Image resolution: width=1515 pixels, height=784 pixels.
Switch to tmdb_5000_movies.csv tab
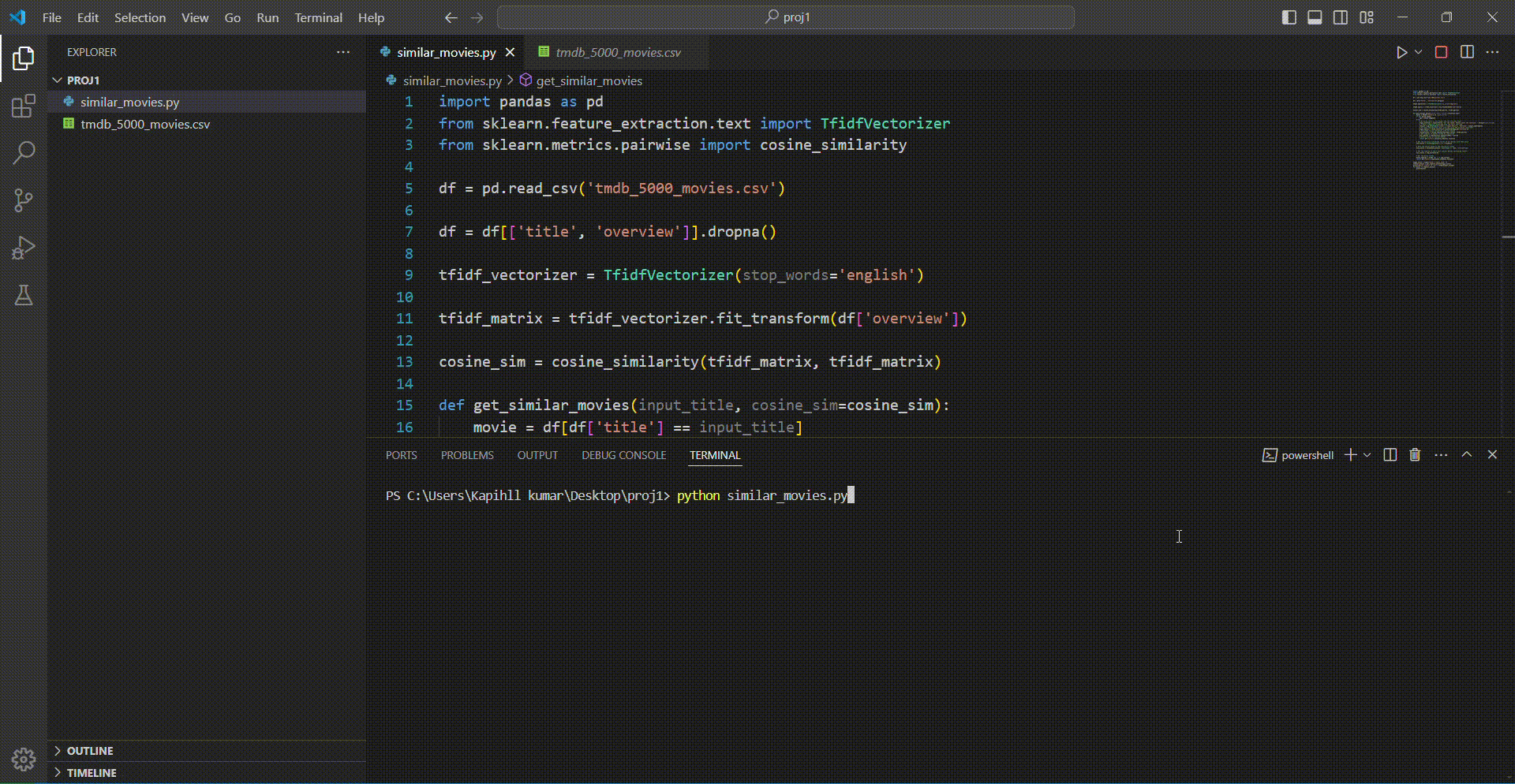click(618, 52)
